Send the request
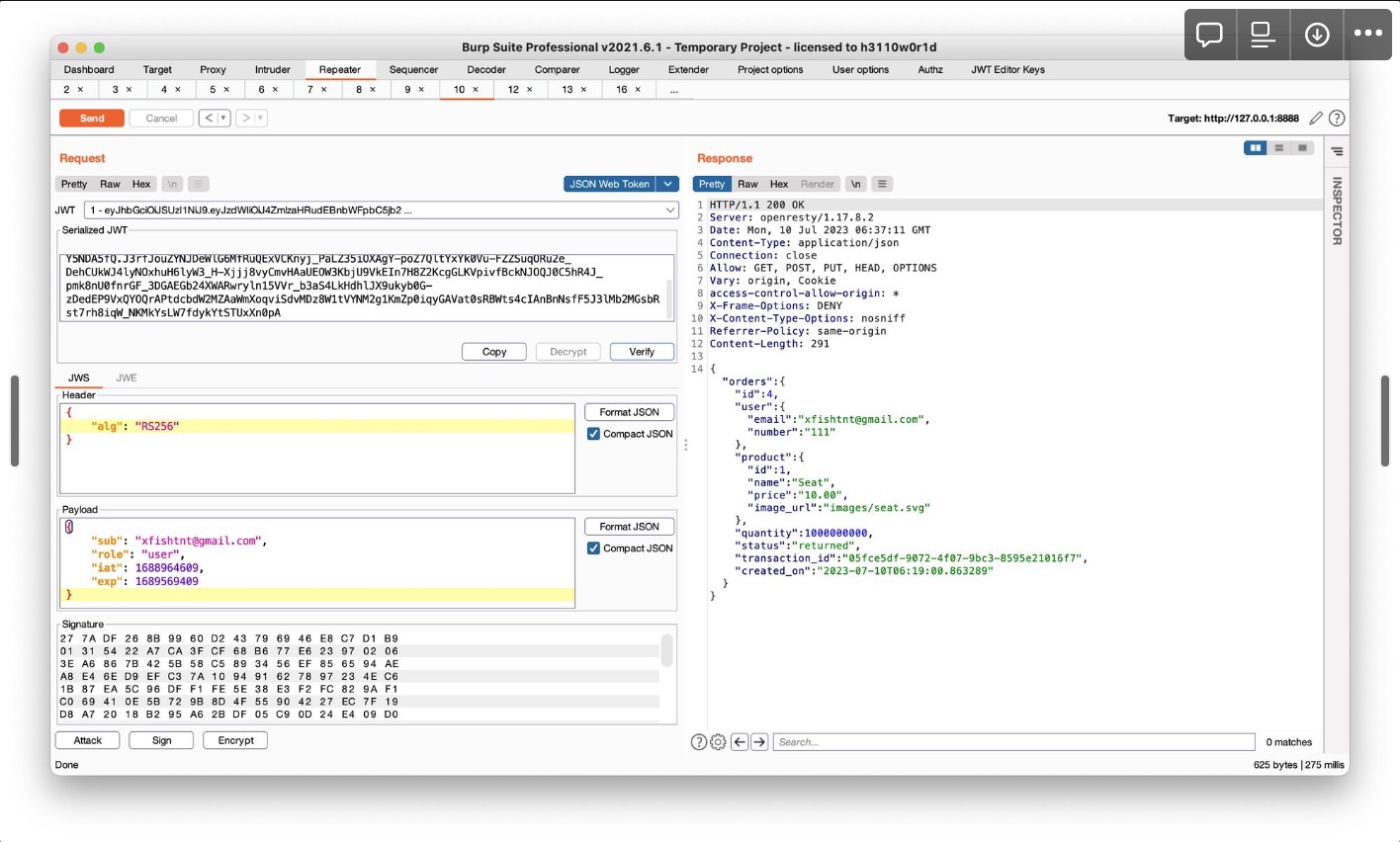 [x=92, y=119]
